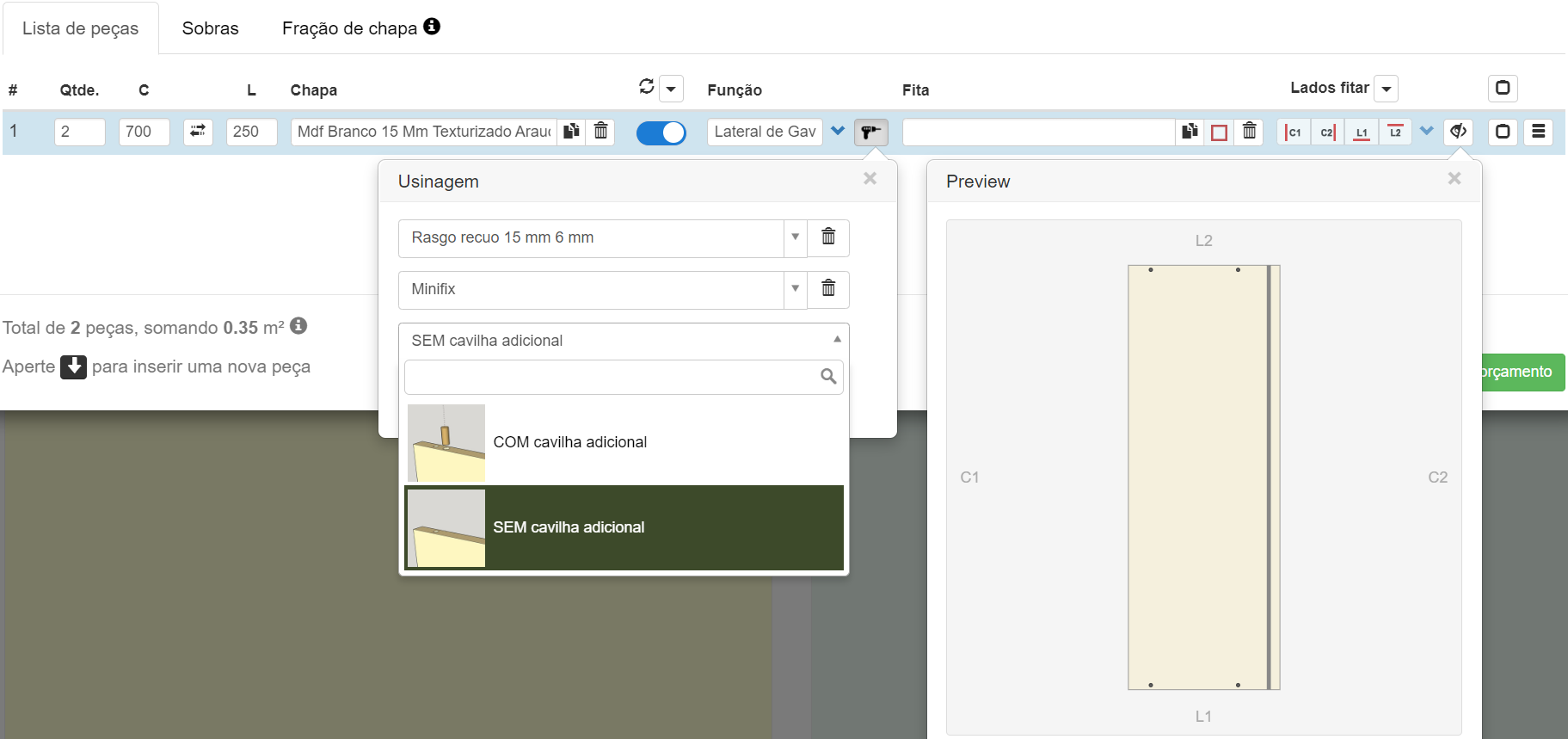Delete the chapa selection trash icon
Image resolution: width=1568 pixels, height=739 pixels.
pyautogui.click(x=600, y=132)
